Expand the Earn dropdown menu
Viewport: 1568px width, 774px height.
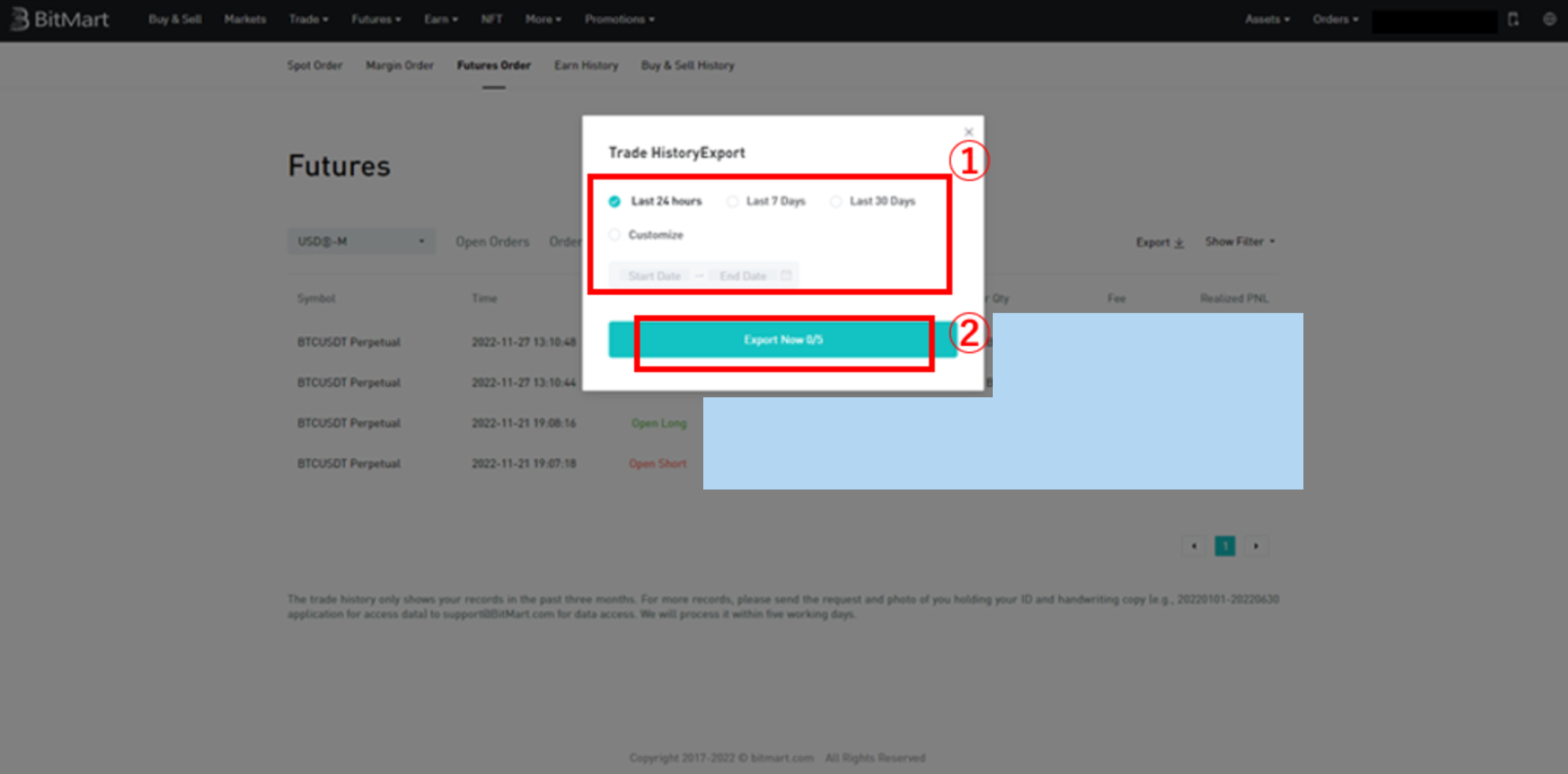(x=441, y=19)
